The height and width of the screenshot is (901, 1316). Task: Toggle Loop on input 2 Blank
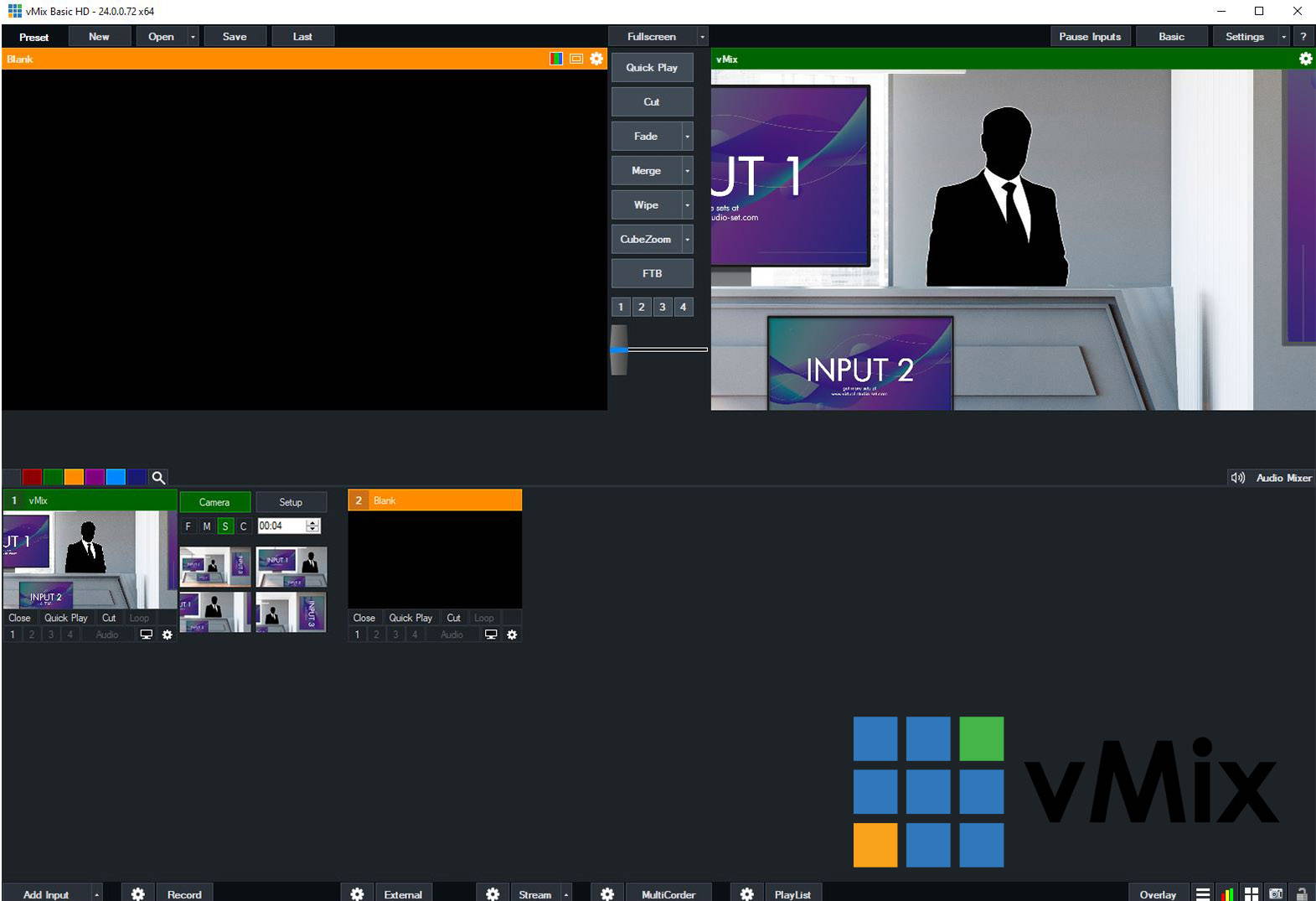click(x=484, y=618)
